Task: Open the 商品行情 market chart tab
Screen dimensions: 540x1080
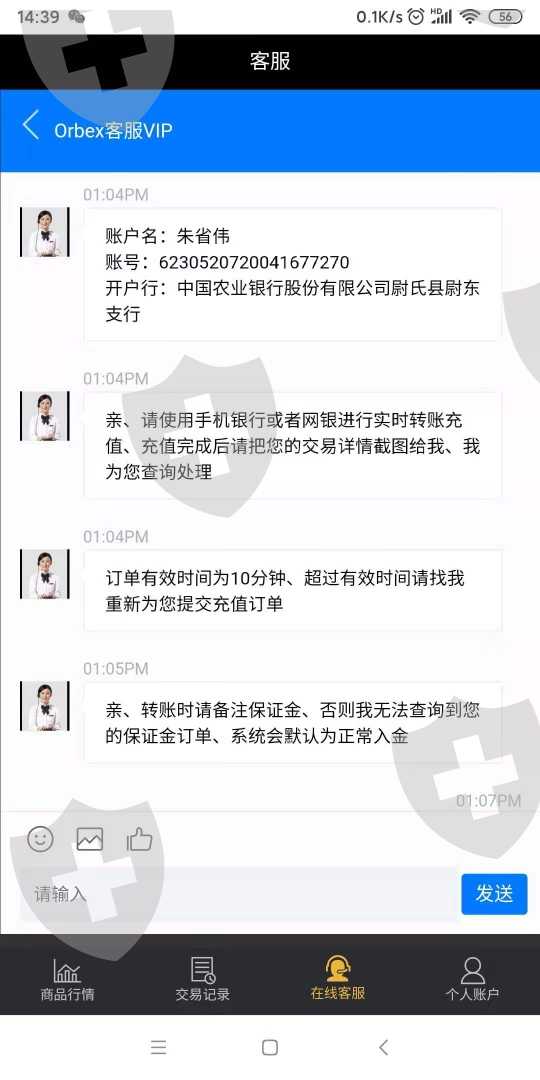Action: pyautogui.click(x=67, y=979)
